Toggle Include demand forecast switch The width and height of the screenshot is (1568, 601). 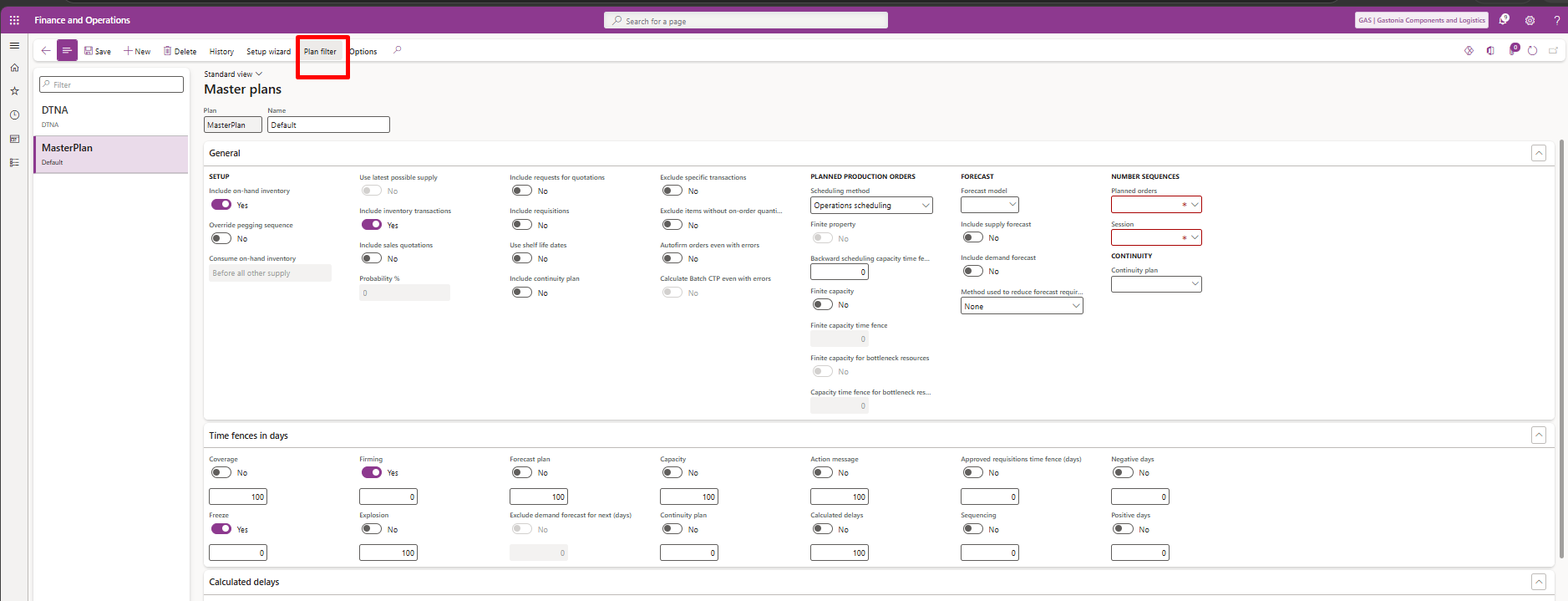[972, 271]
